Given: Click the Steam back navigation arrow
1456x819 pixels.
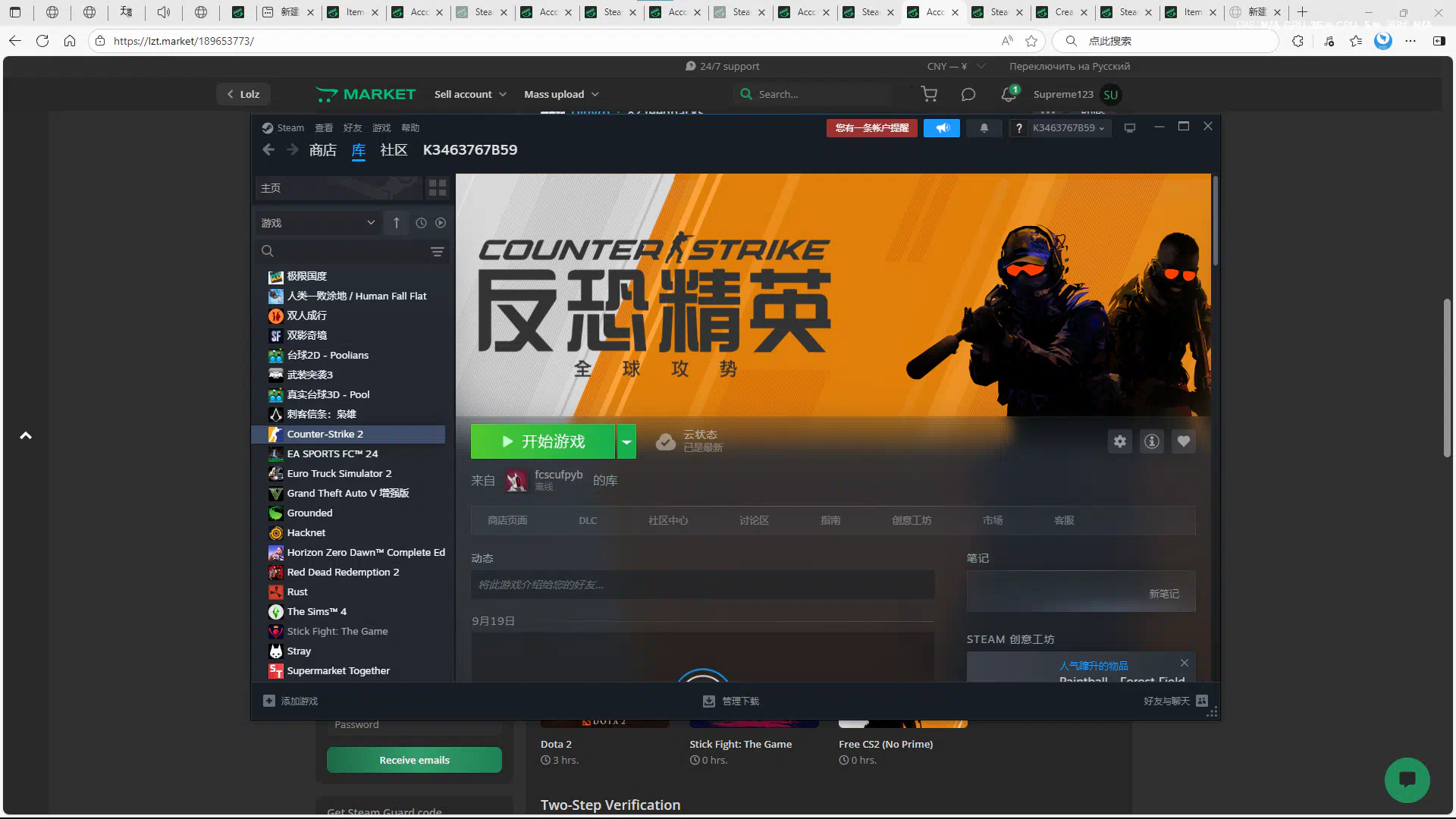Looking at the screenshot, I should click(268, 149).
